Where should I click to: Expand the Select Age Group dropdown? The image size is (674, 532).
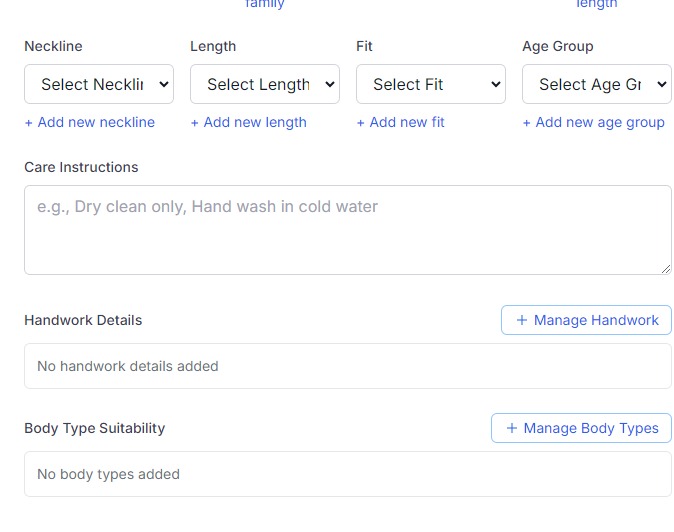[x=596, y=85]
